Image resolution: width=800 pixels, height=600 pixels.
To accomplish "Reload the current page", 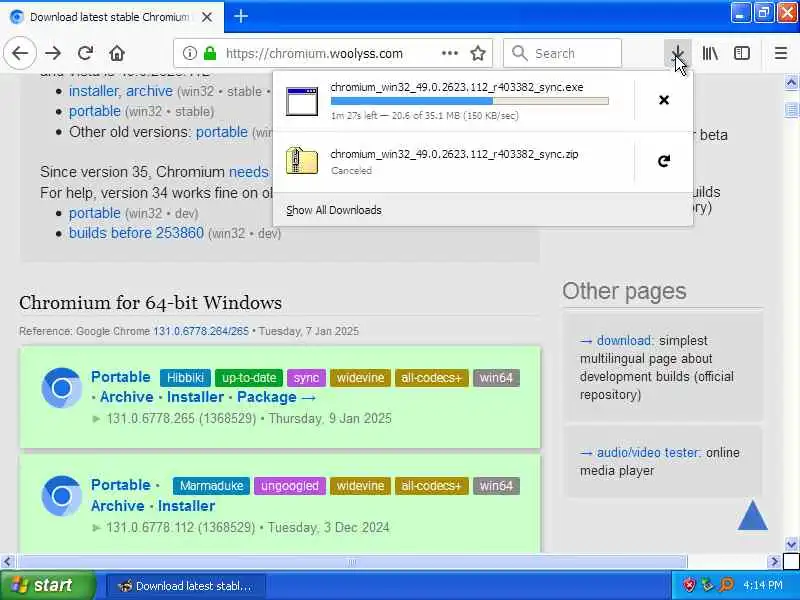I will (x=85, y=53).
